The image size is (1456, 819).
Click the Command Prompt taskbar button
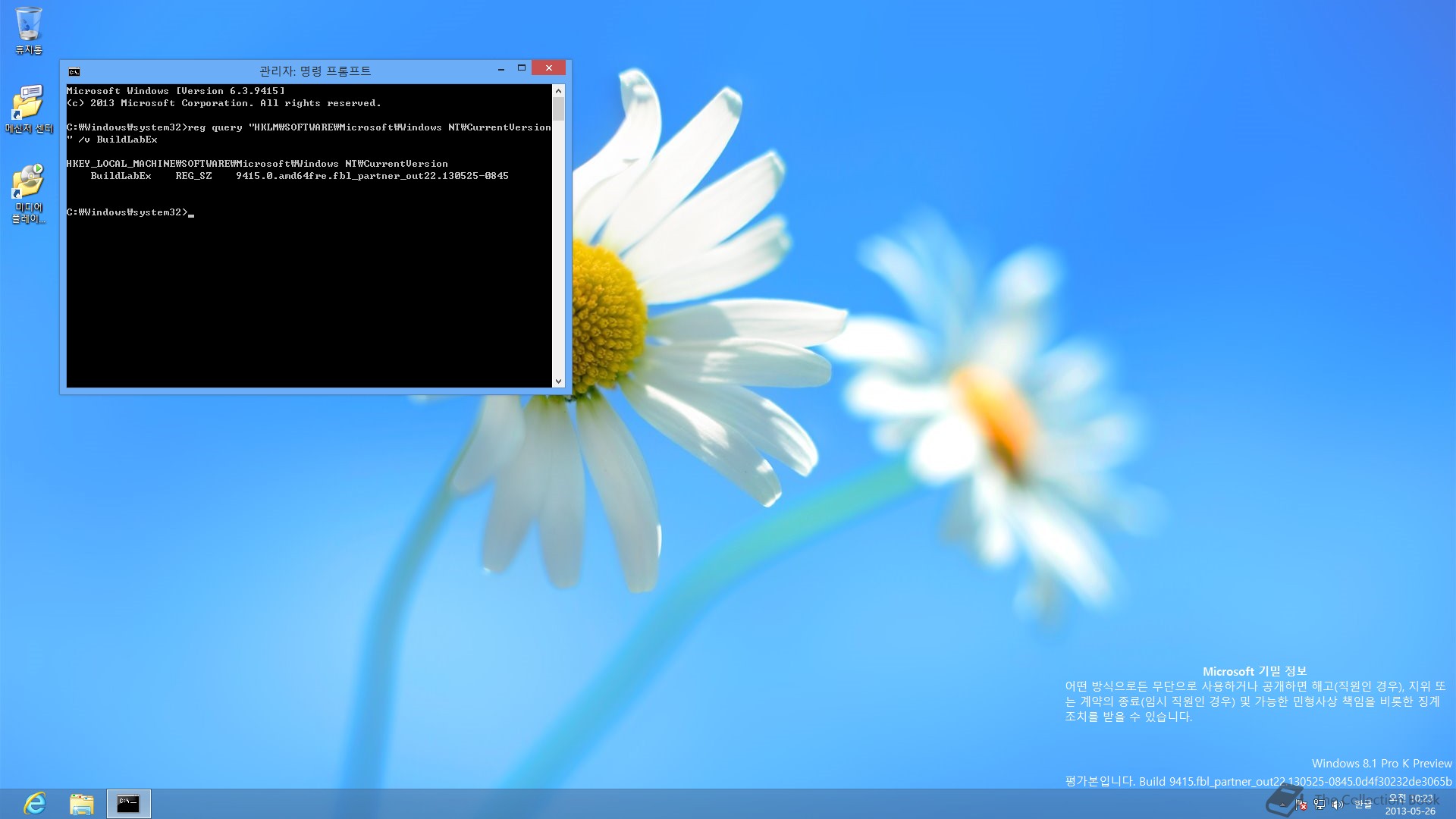pos(128,804)
